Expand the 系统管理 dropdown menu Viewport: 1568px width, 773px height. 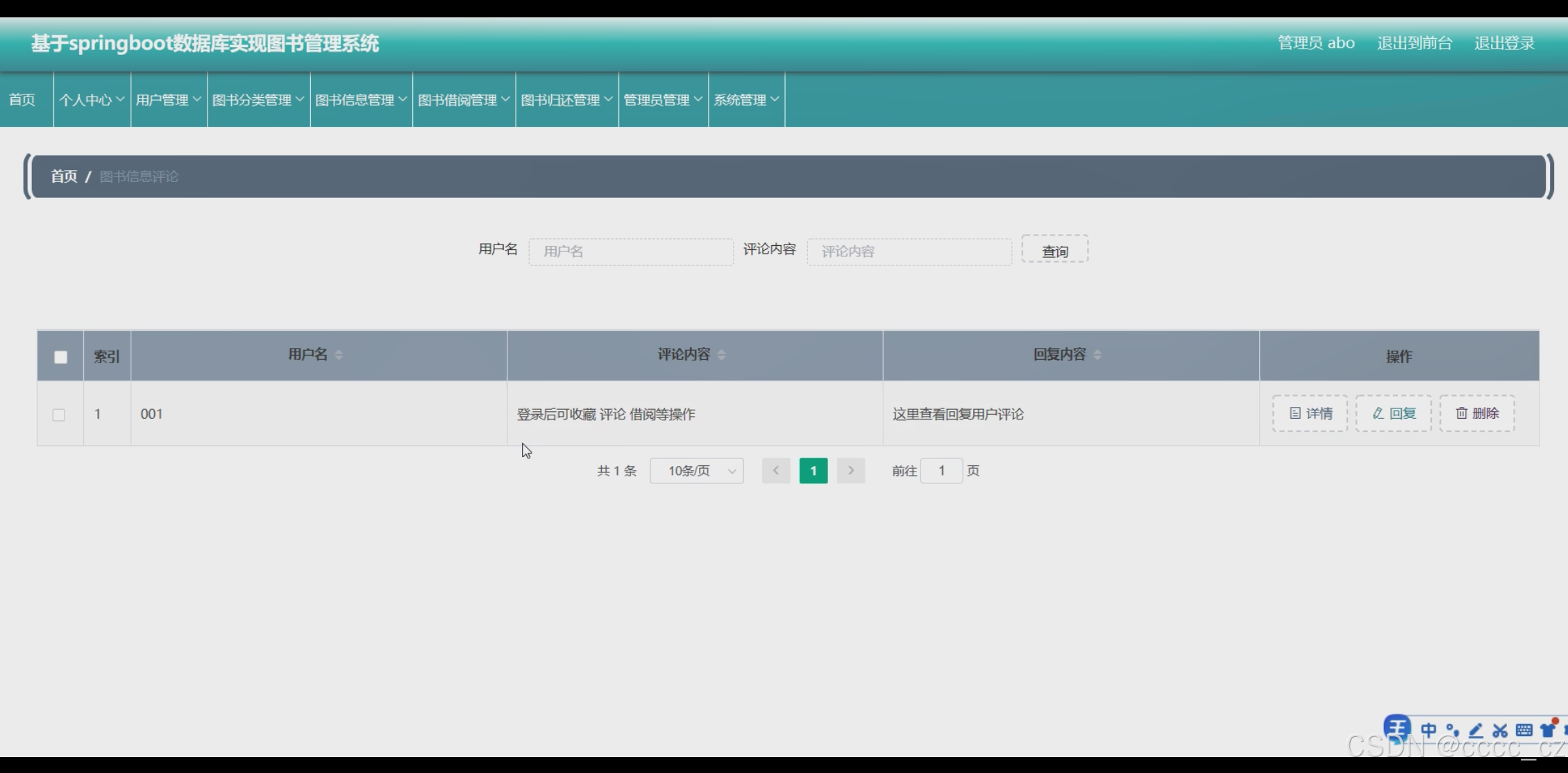point(746,100)
